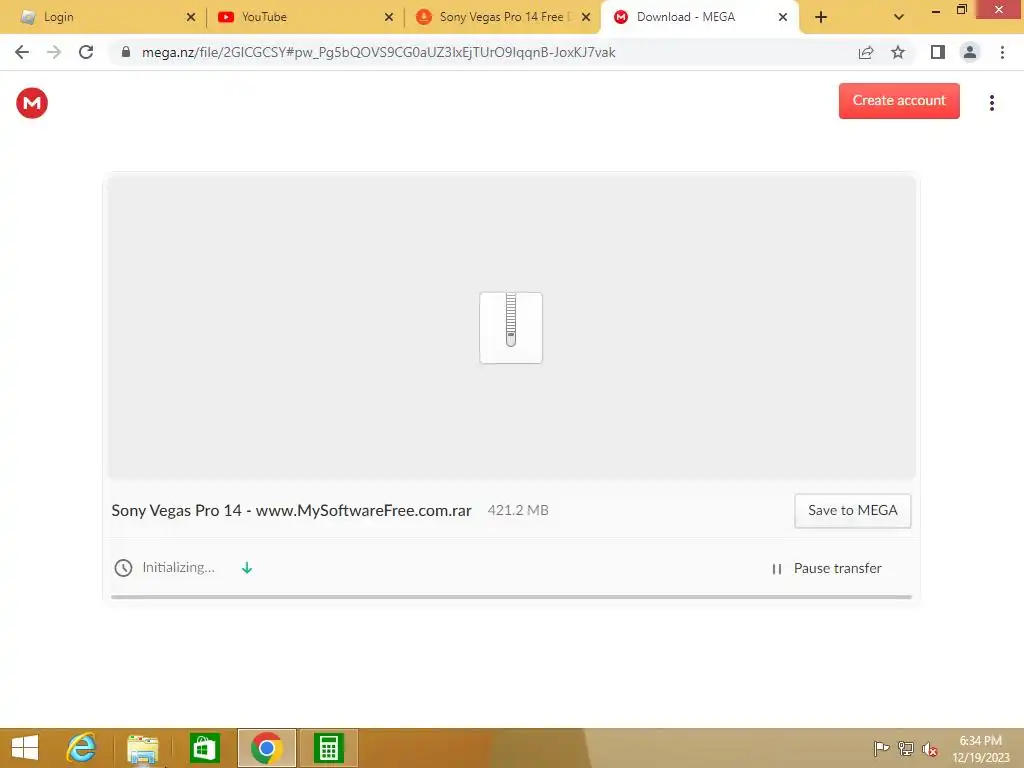Viewport: 1024px width, 768px height.
Task: Close the Login tab
Action: 191,17
